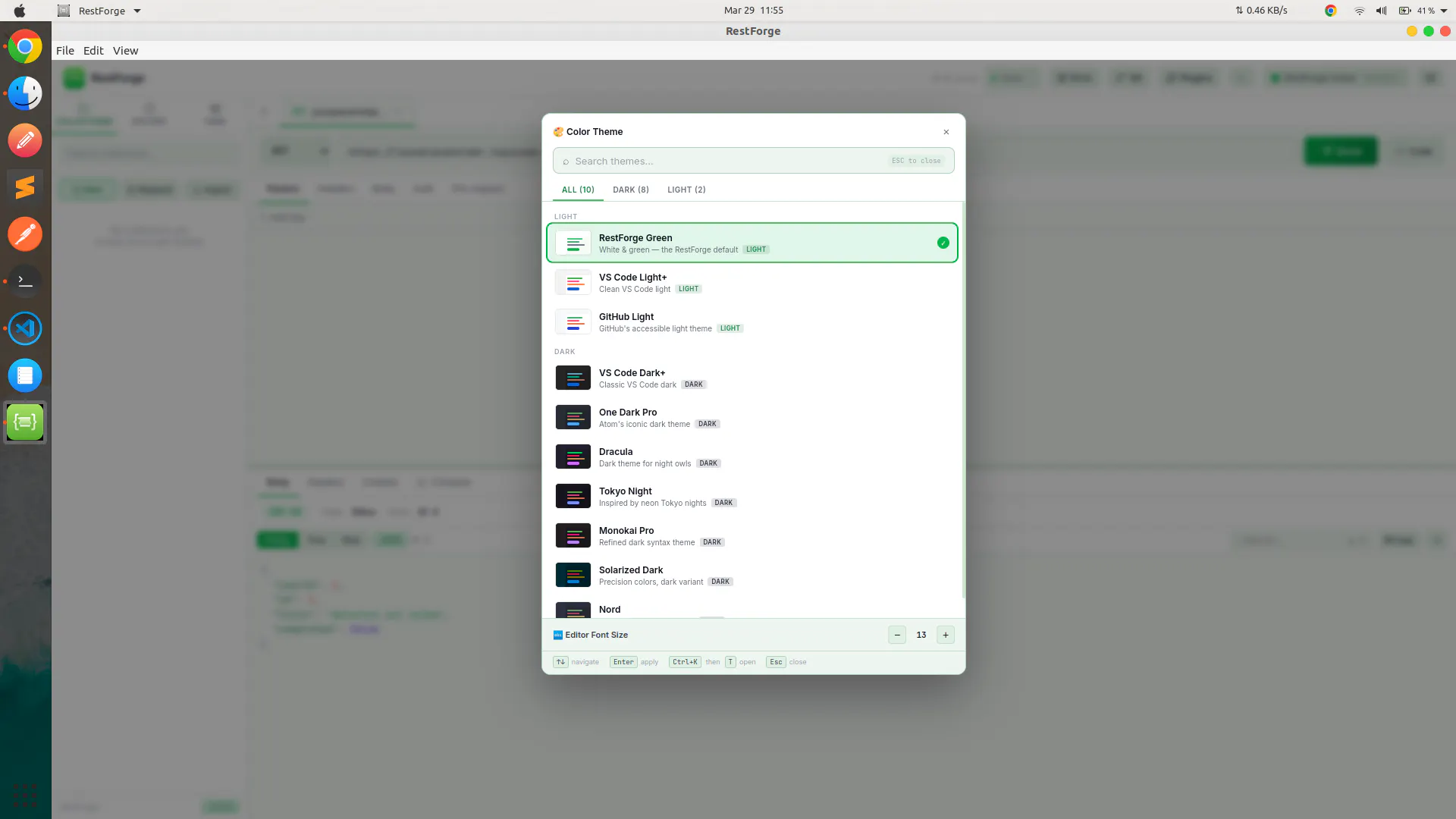The width and height of the screenshot is (1456, 819).
Task: Click the editor font size value 13
Action: 921,635
